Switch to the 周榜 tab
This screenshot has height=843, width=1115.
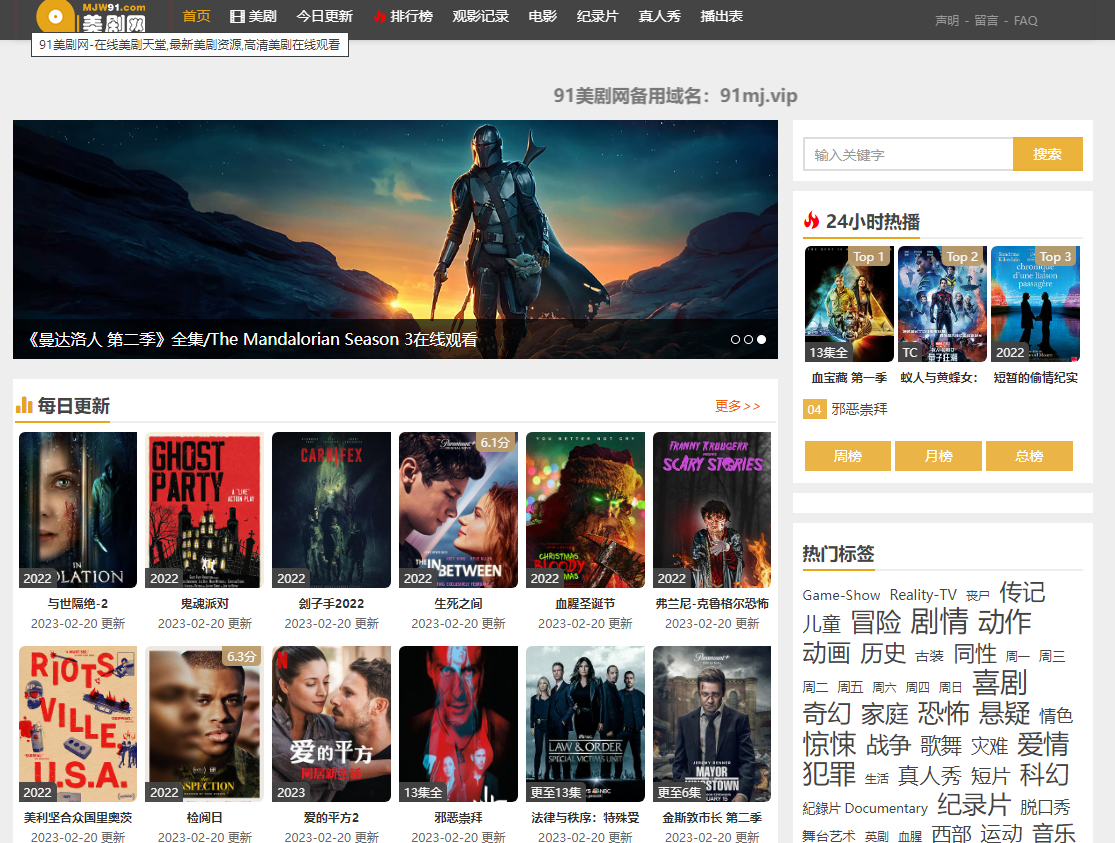(848, 456)
